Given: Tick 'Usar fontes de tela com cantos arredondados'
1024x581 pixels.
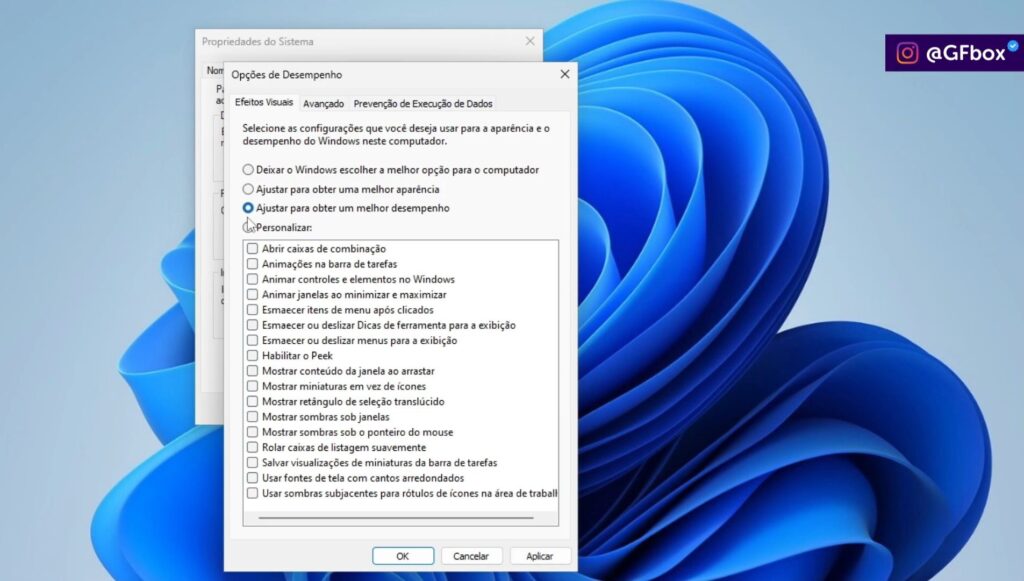Looking at the screenshot, I should coord(252,478).
